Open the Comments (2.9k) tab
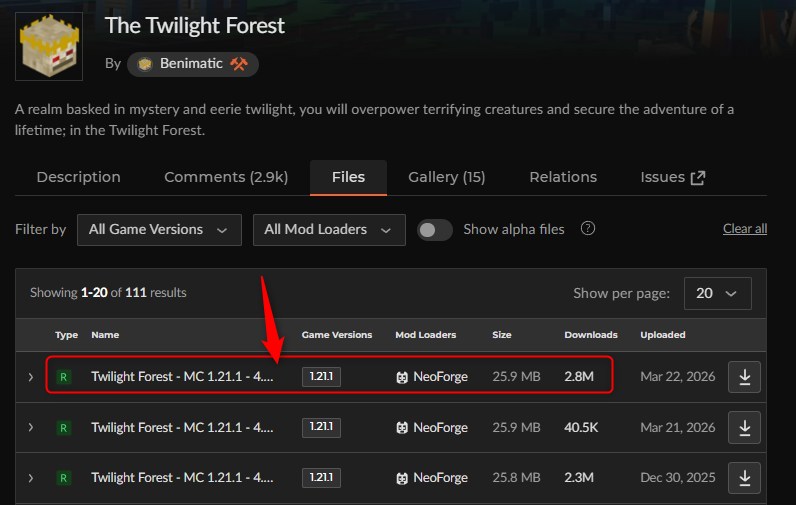 pos(226,177)
